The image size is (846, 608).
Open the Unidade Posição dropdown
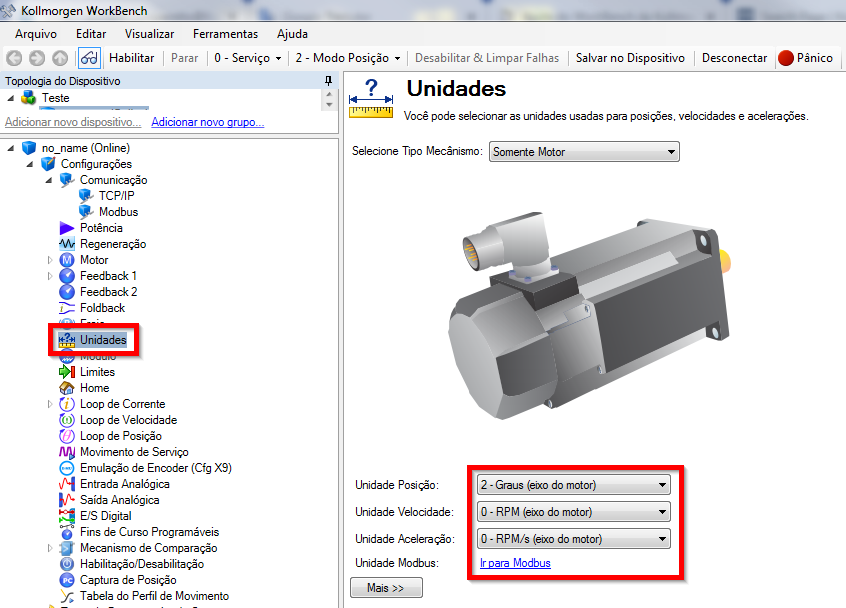(574, 484)
